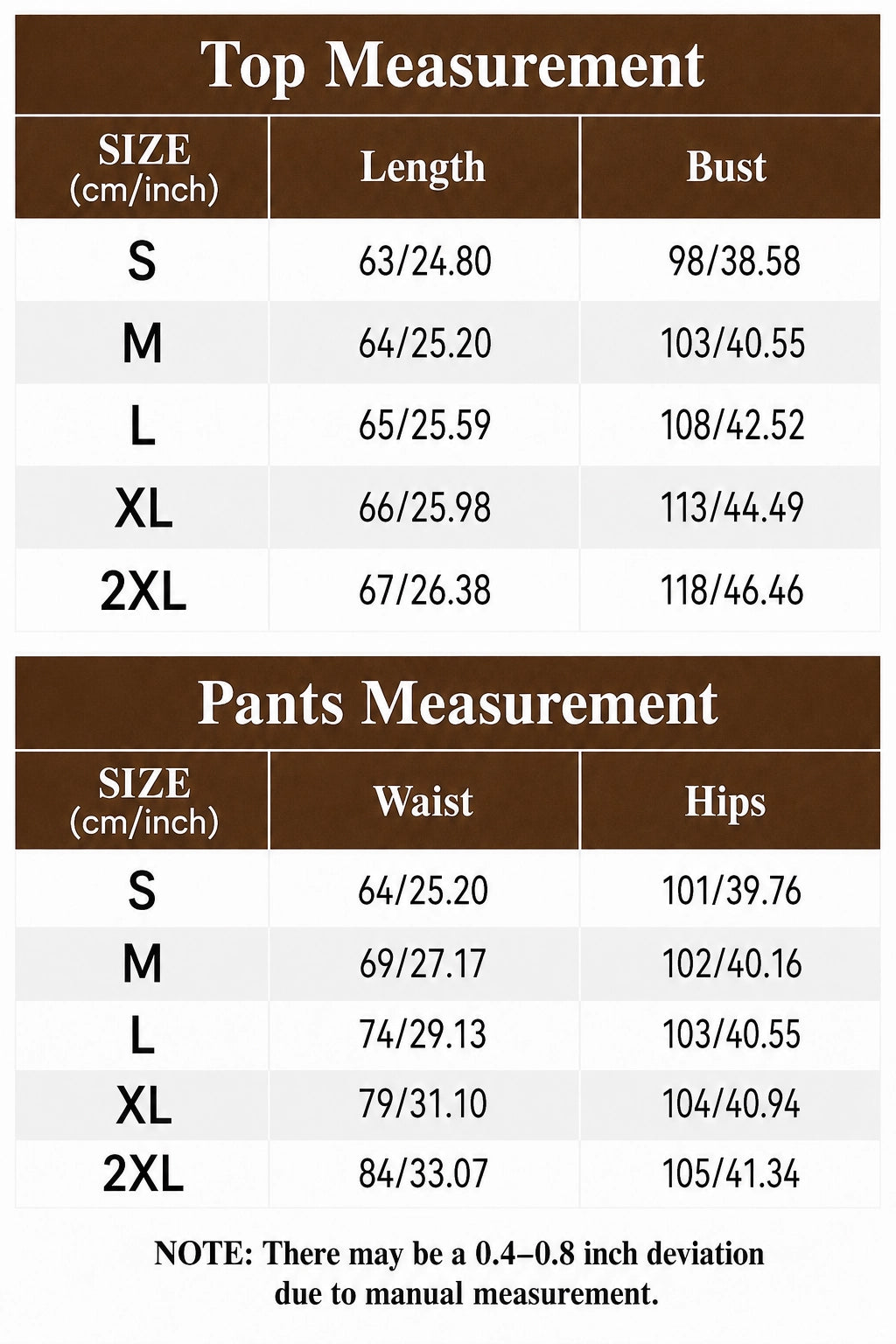Select the Length column header
The width and height of the screenshot is (896, 1344).
pyautogui.click(x=423, y=167)
